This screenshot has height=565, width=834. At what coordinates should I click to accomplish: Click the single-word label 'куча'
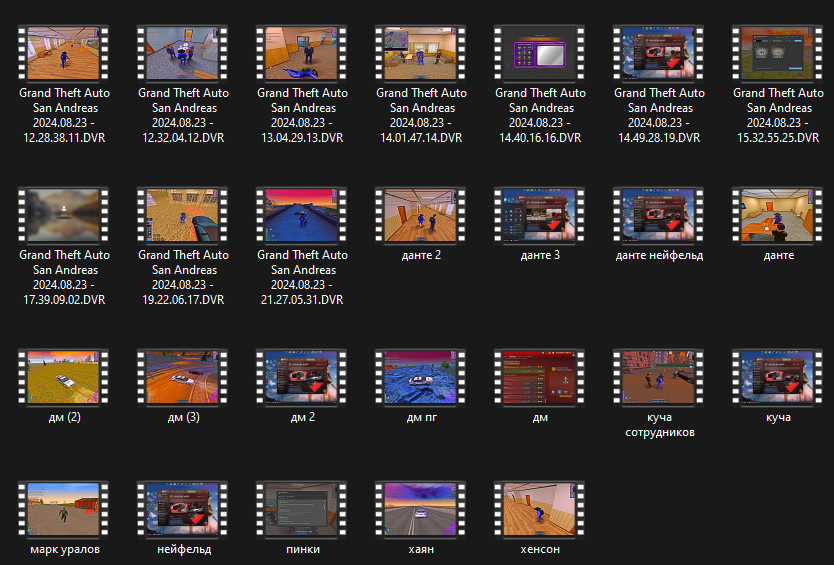(x=778, y=418)
